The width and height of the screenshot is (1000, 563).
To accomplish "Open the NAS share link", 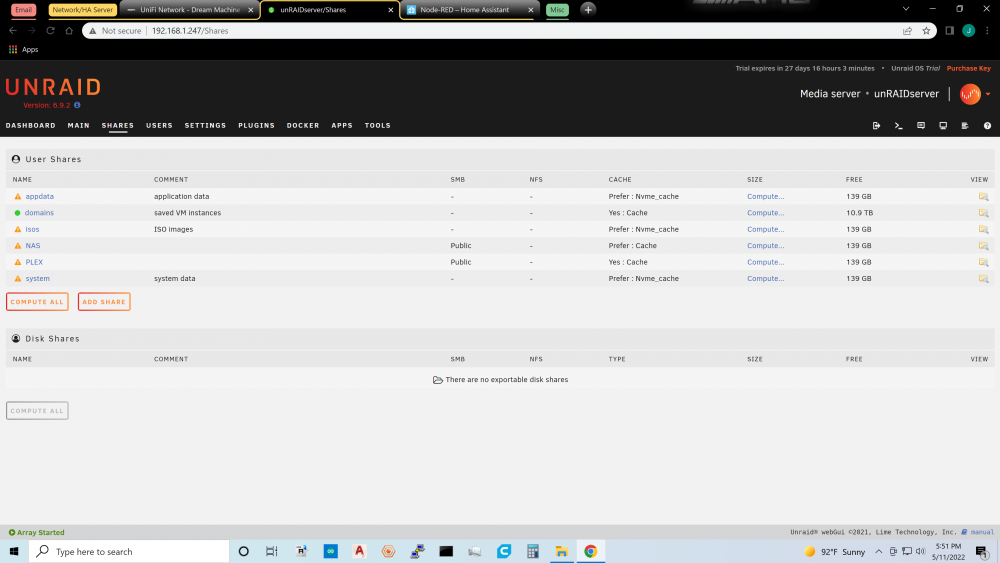I will (x=33, y=245).
